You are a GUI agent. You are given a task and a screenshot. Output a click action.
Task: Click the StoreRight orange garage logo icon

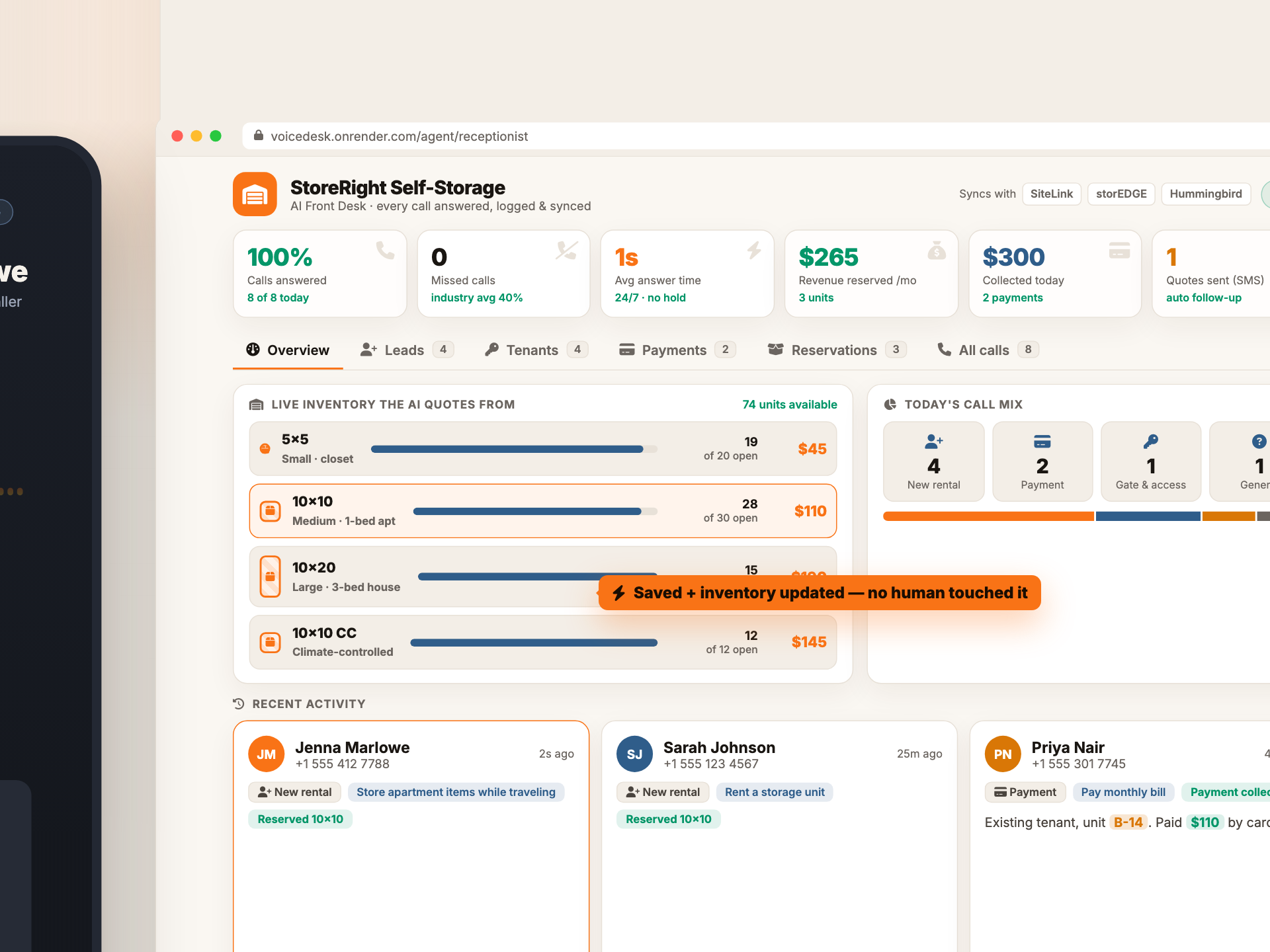click(255, 194)
